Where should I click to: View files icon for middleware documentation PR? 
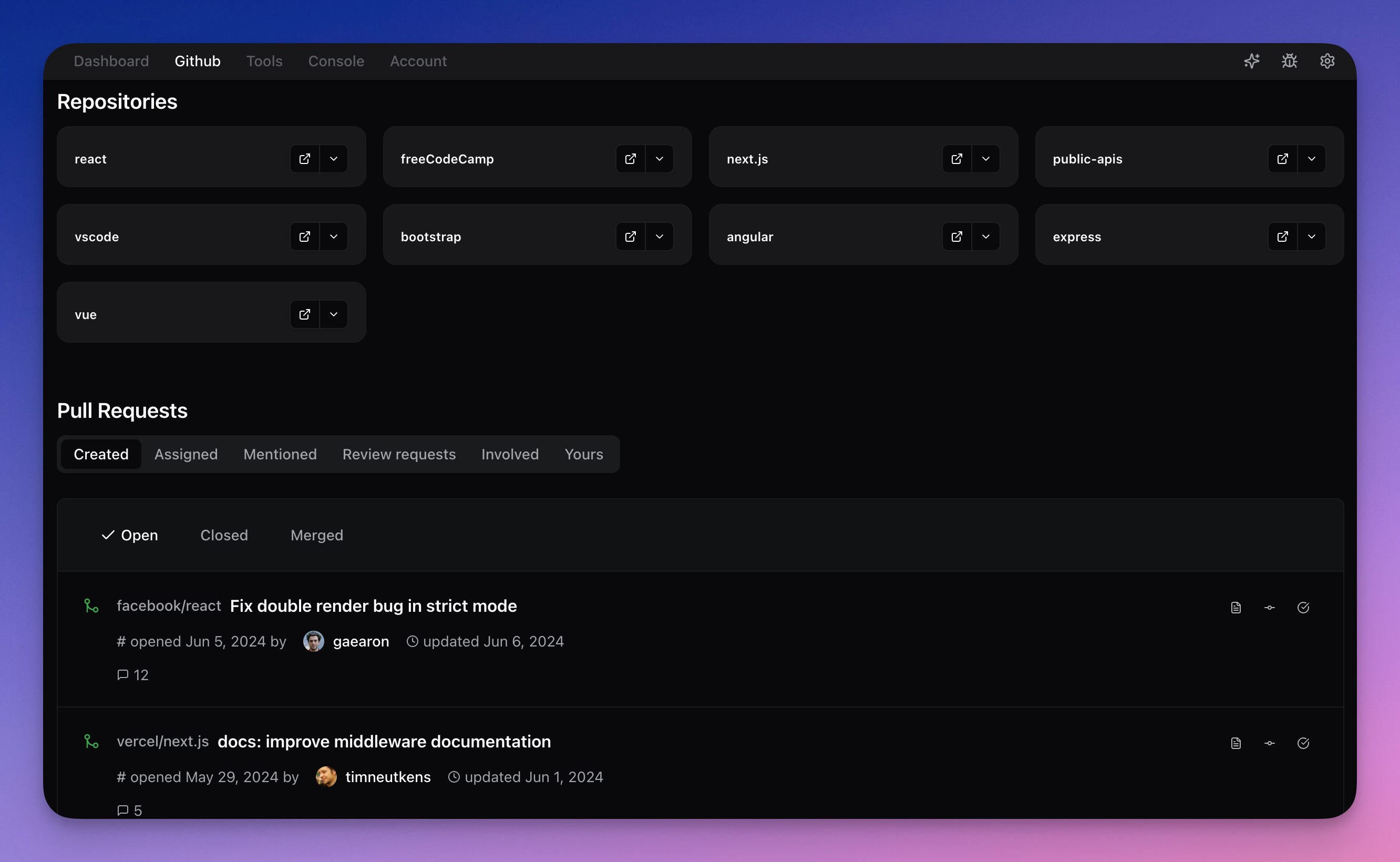pos(1236,743)
